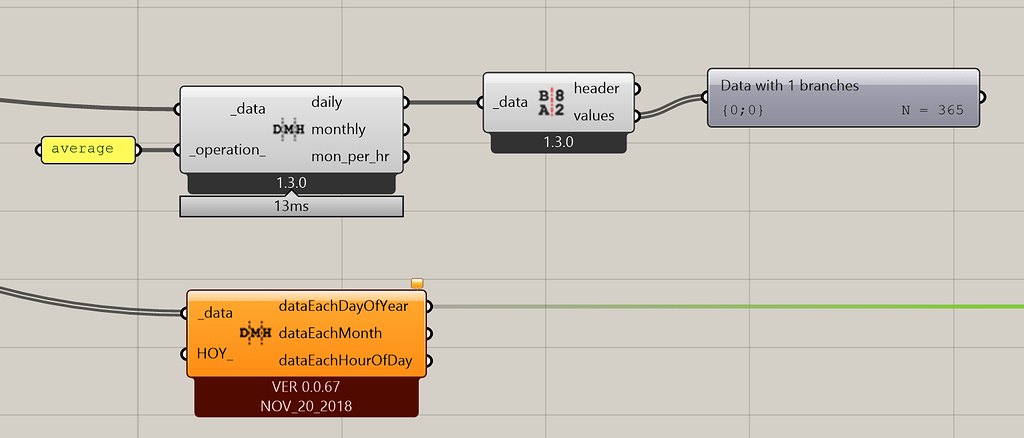Image resolution: width=1024 pixels, height=438 pixels.
Task: Select the yellow 'average' panel
Action: 88,149
